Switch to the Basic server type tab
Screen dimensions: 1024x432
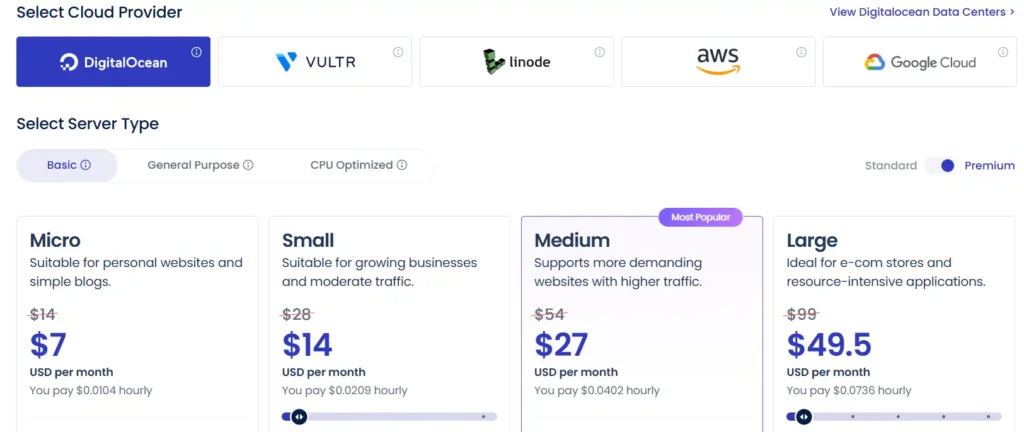(67, 165)
